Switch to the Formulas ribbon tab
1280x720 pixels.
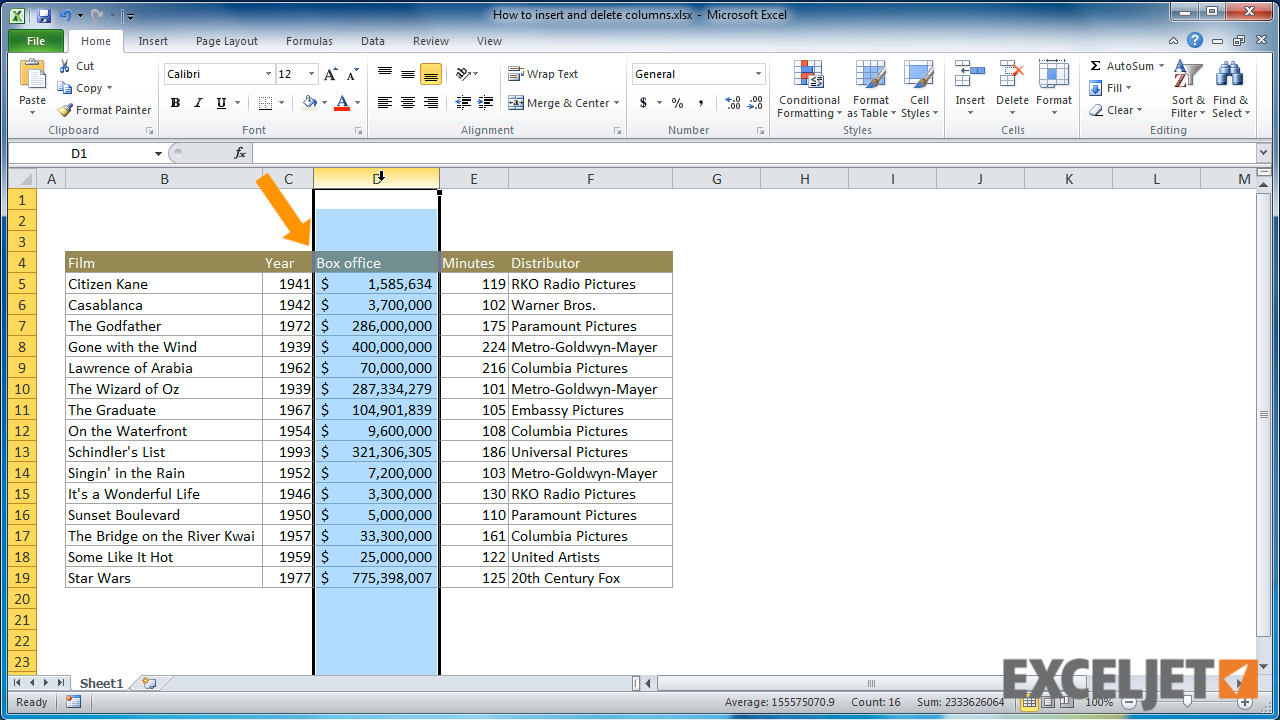[x=308, y=41]
